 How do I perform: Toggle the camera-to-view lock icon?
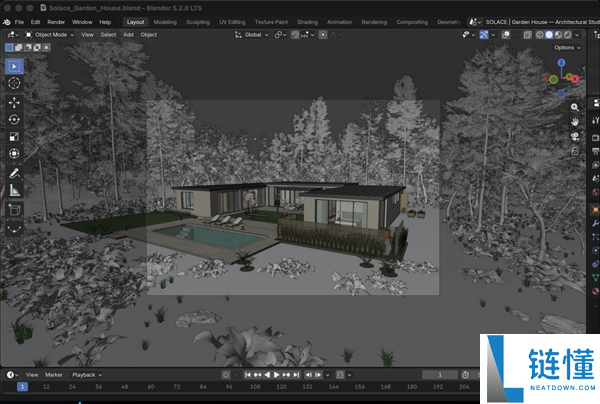click(574, 151)
